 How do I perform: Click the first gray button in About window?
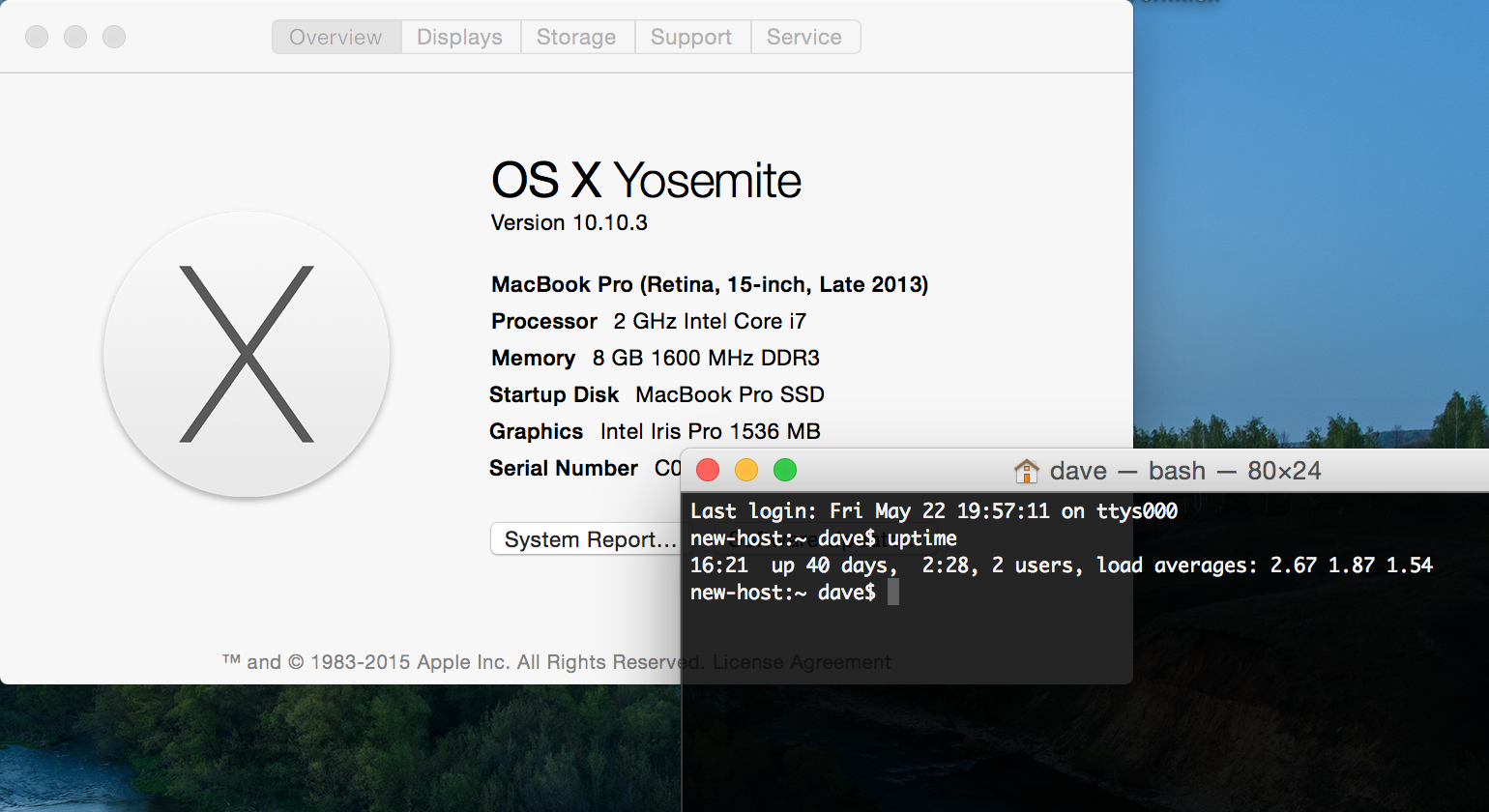[37, 37]
